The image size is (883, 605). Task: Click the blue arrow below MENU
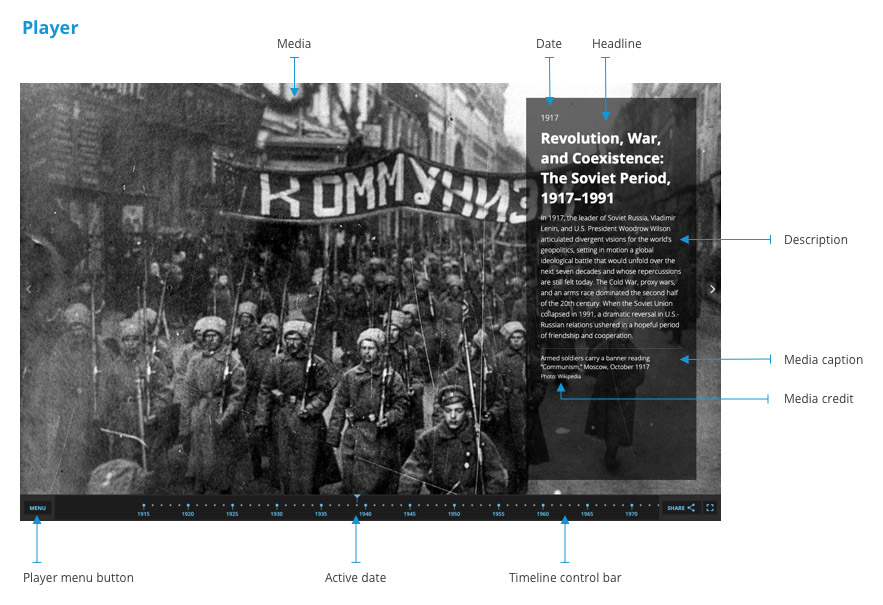pyautogui.click(x=36, y=540)
